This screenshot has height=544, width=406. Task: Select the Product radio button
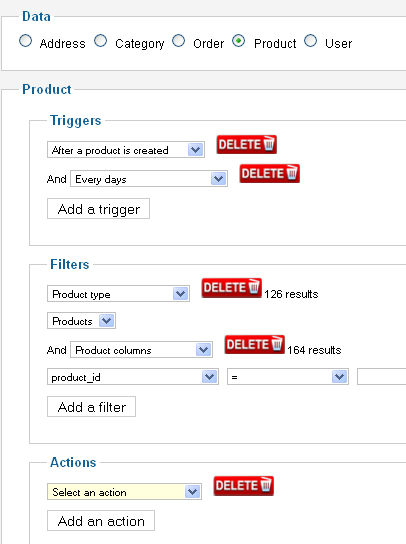pos(239,41)
